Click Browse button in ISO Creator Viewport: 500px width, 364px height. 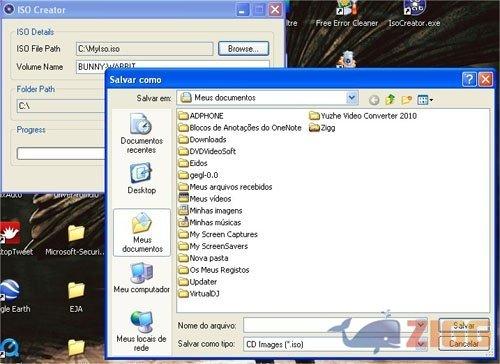point(243,49)
